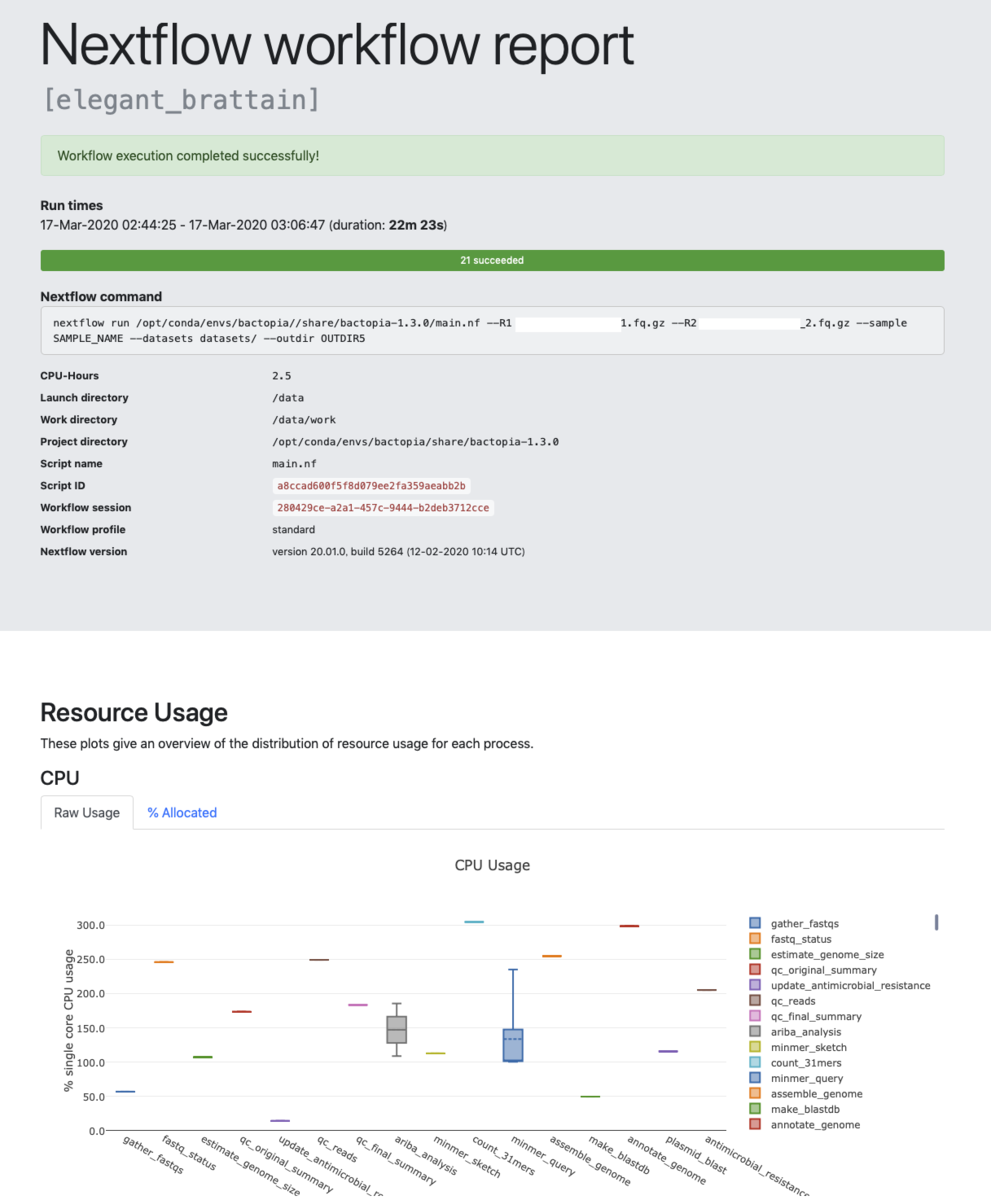This screenshot has width=991, height=1200.
Task: Click the "[elegant_brattain]" run name
Action: [x=181, y=99]
